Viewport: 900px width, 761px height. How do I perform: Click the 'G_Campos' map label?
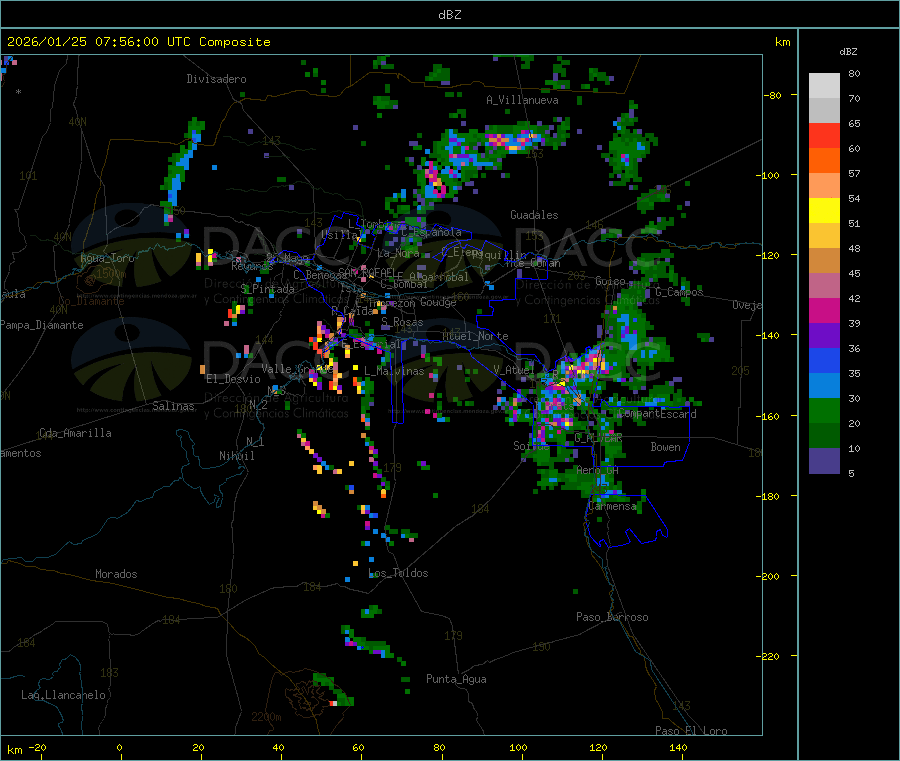[x=679, y=292]
